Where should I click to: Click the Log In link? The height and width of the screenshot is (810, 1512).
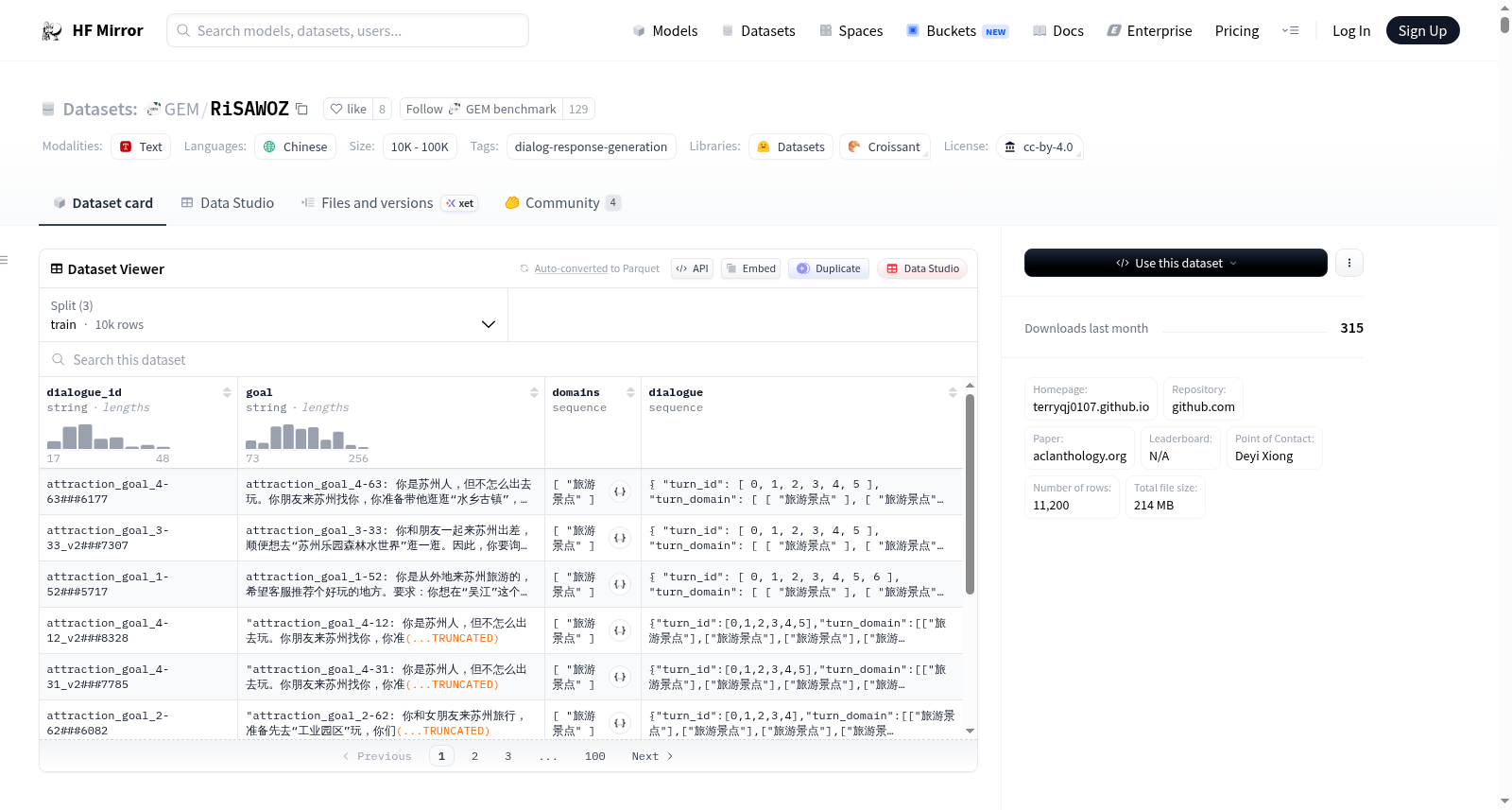point(1351,30)
